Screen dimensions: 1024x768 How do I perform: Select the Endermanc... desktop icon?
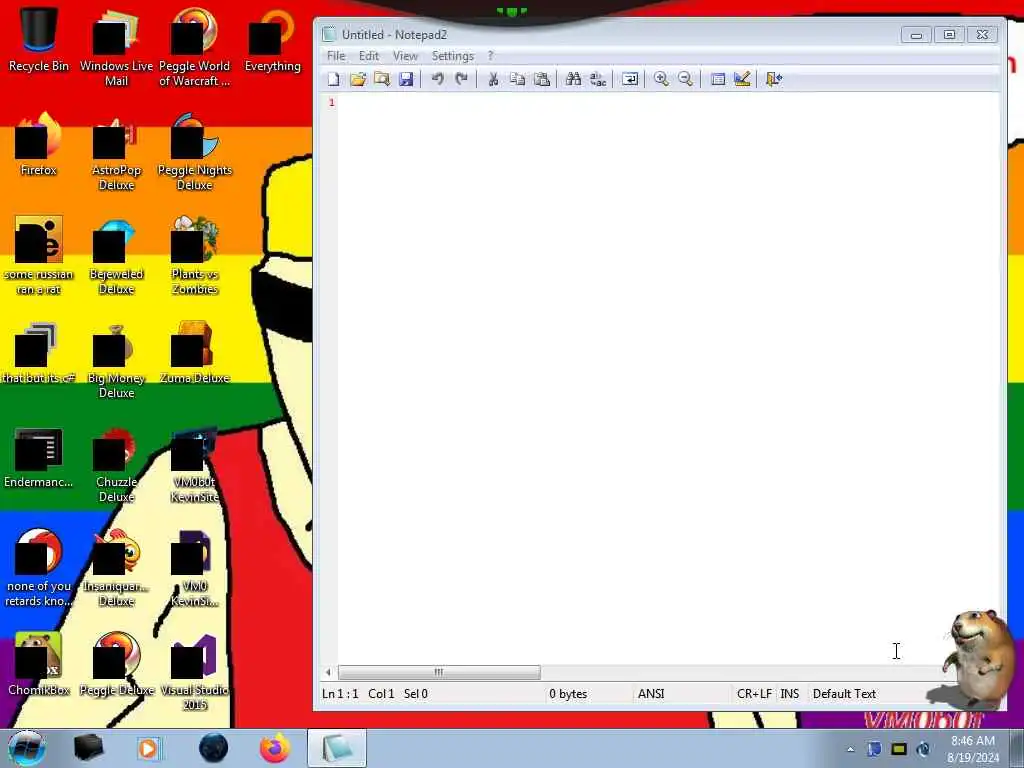(x=39, y=457)
